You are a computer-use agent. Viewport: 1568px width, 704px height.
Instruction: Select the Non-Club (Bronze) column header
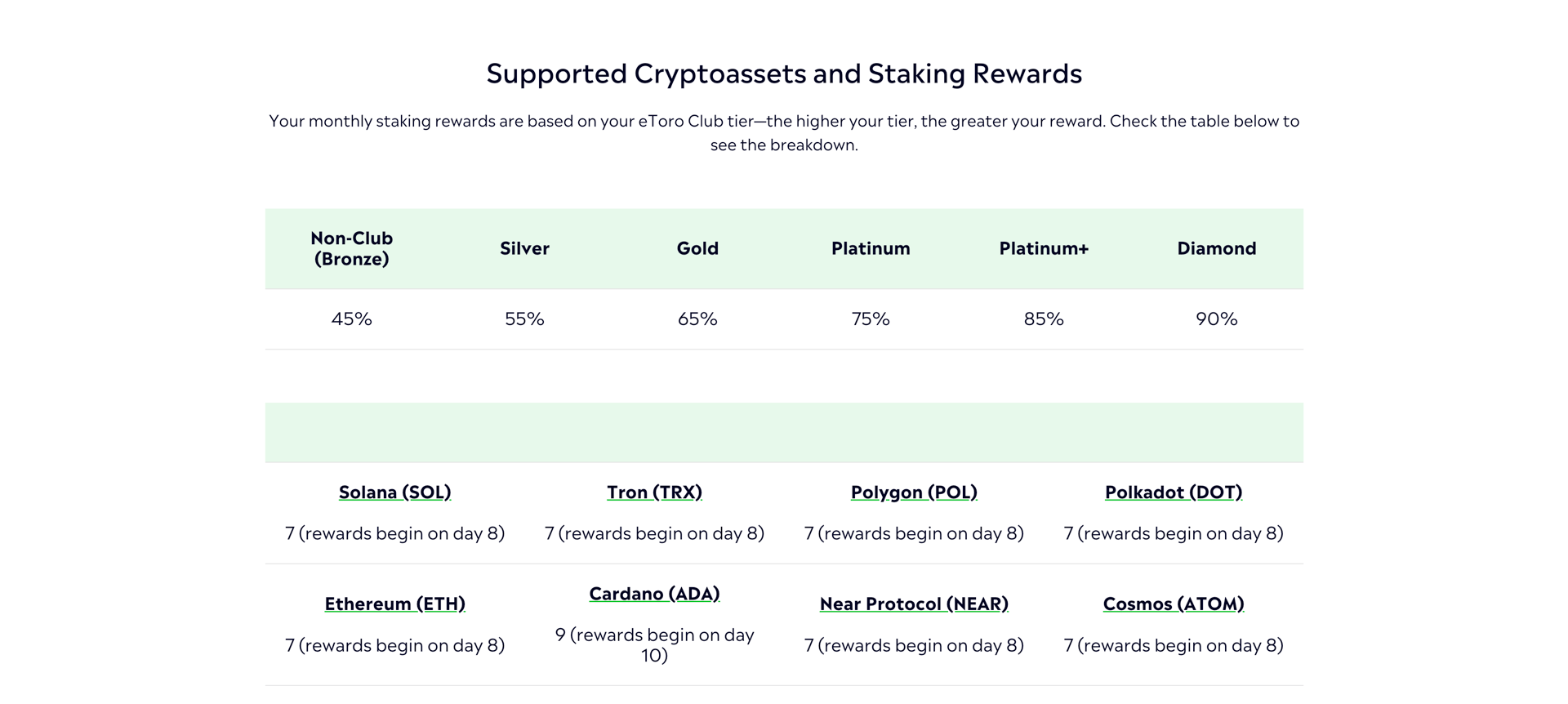click(x=352, y=248)
